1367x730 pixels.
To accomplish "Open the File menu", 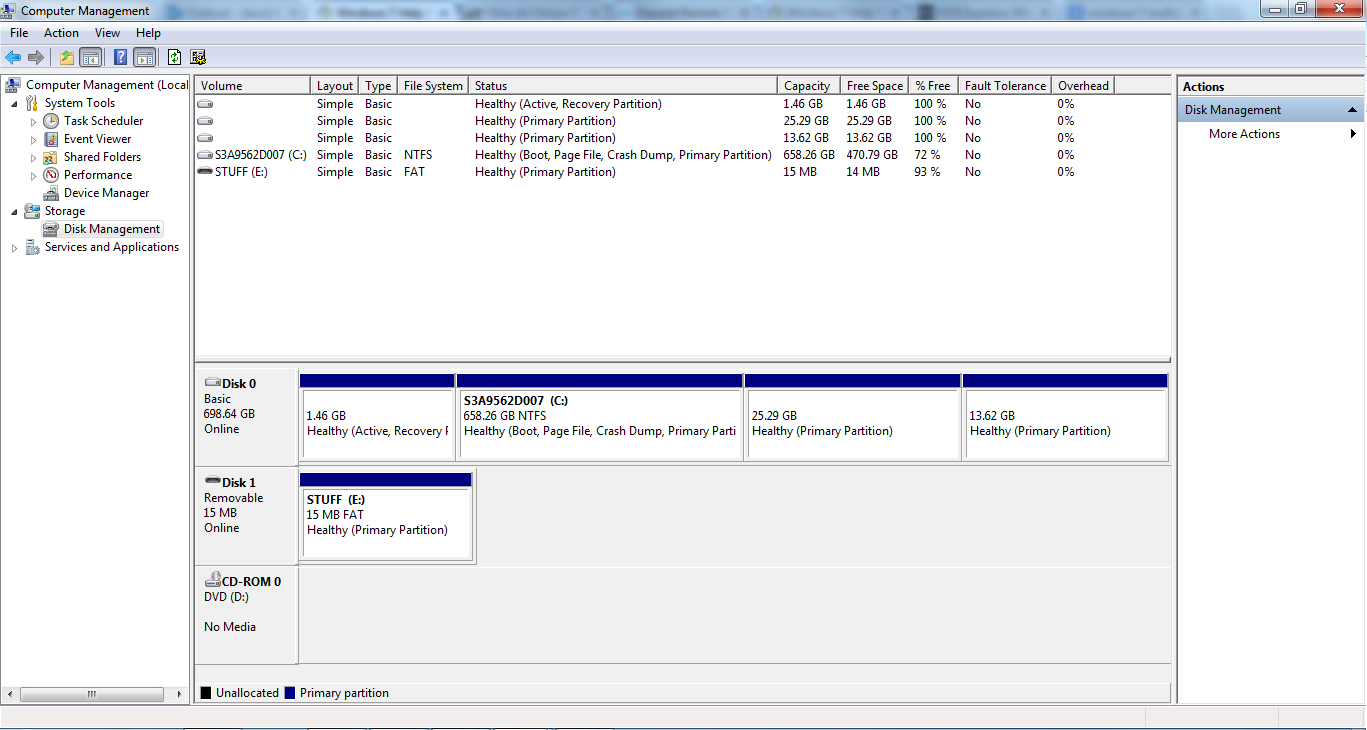I will 19,33.
